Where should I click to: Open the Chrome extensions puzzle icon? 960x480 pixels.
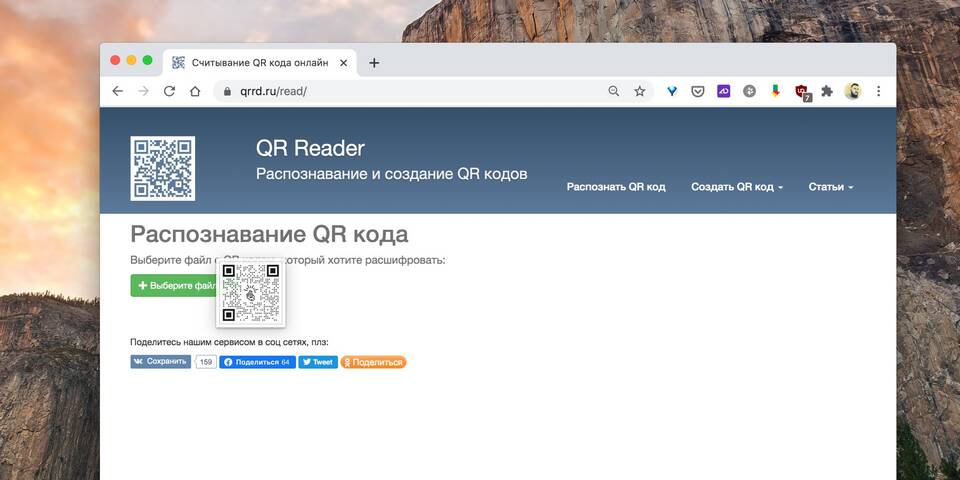click(827, 91)
